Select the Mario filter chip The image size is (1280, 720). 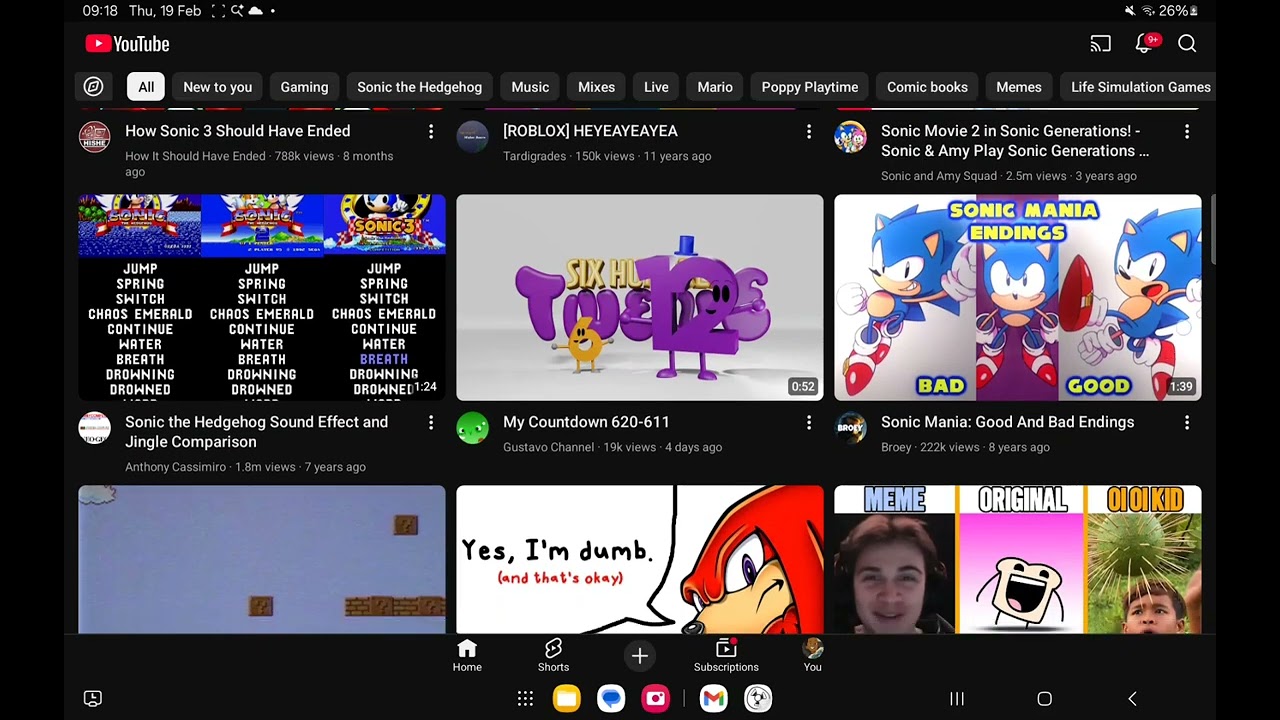(x=715, y=87)
